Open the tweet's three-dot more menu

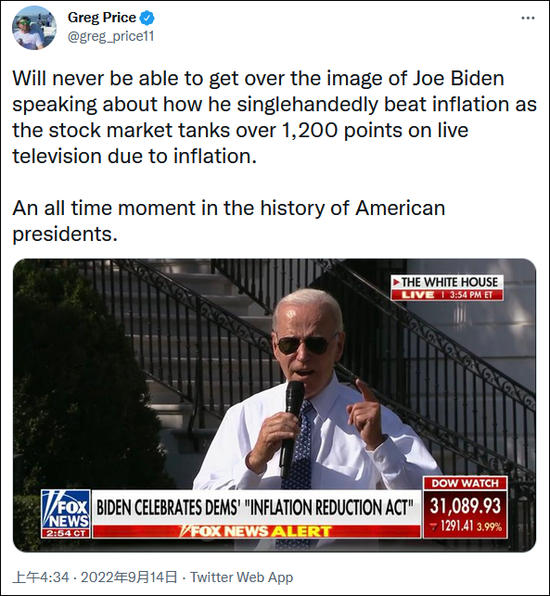(528, 18)
